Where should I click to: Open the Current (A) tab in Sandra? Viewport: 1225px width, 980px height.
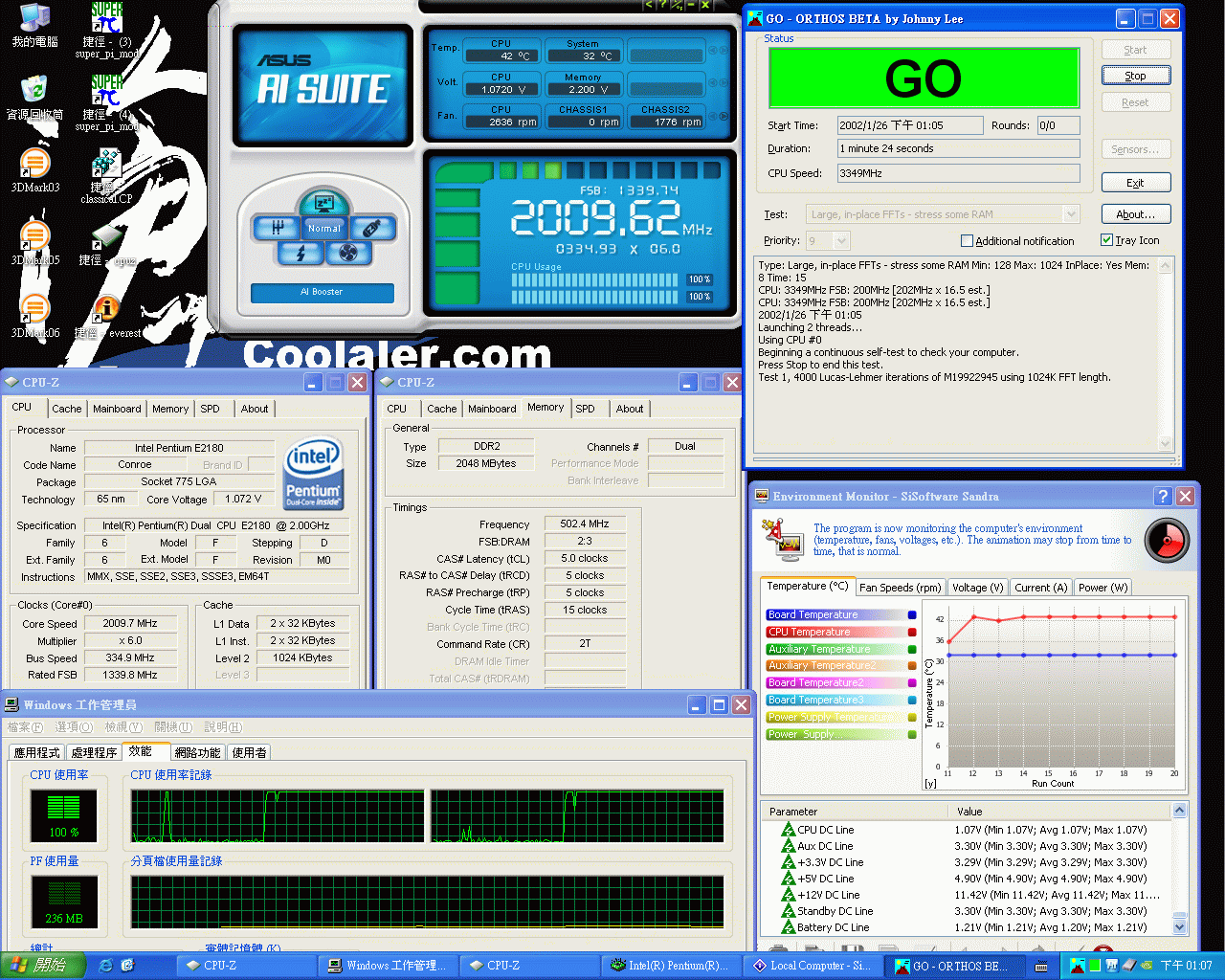pos(1040,588)
